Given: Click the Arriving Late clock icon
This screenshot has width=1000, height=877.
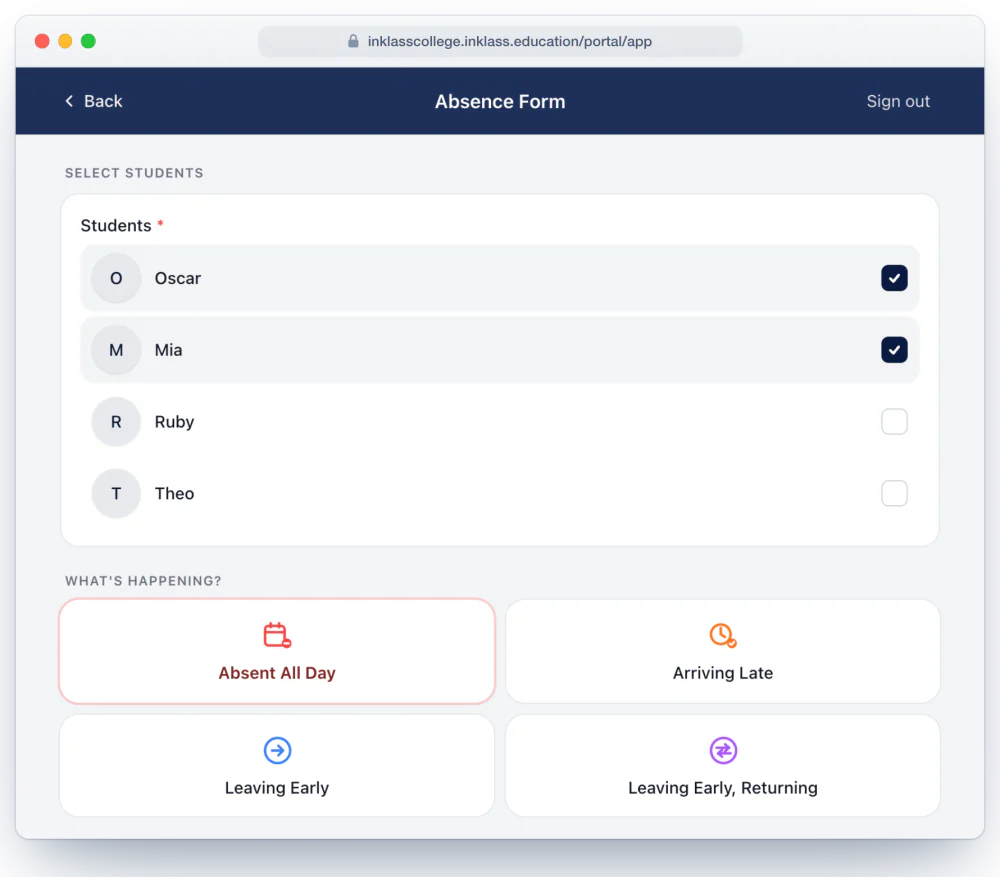Looking at the screenshot, I should coord(723,635).
